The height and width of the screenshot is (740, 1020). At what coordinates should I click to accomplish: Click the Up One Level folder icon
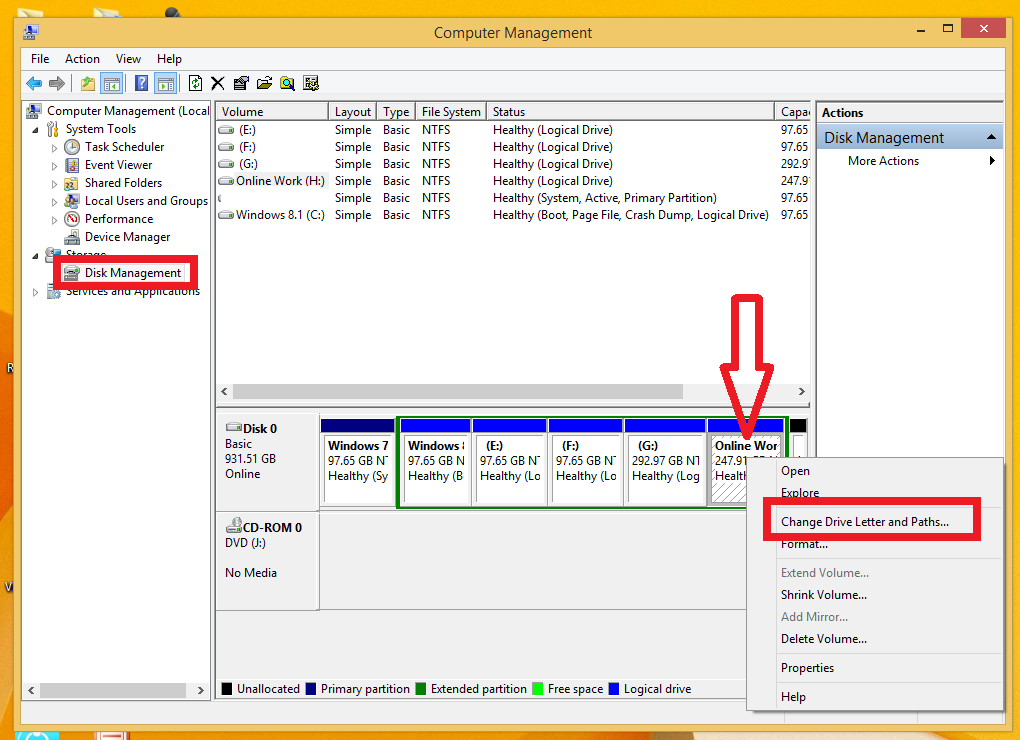(x=87, y=83)
